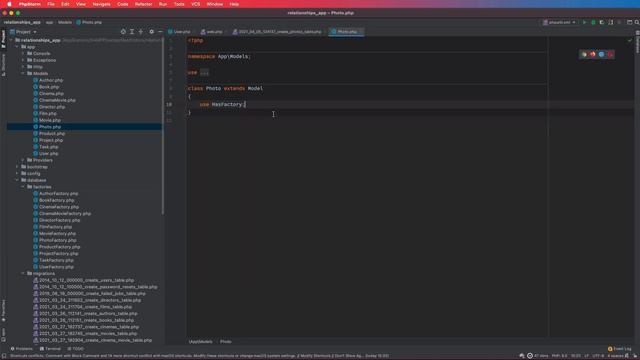Open the Event Log
The height and width of the screenshot is (360, 640).
click(620, 349)
